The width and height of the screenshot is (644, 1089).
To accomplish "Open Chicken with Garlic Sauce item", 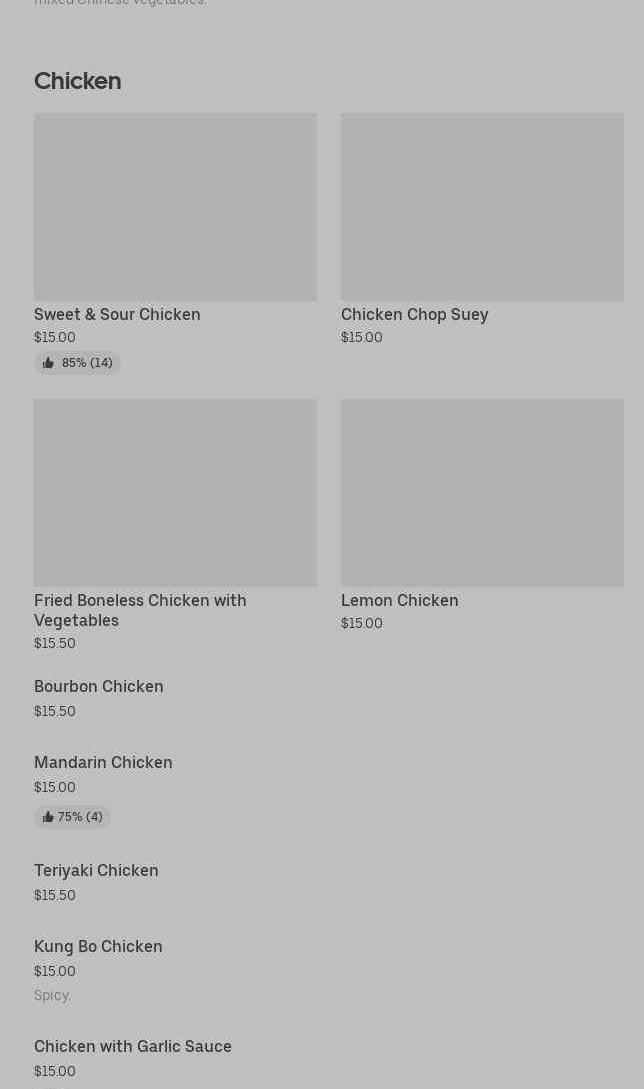I will (133, 1046).
